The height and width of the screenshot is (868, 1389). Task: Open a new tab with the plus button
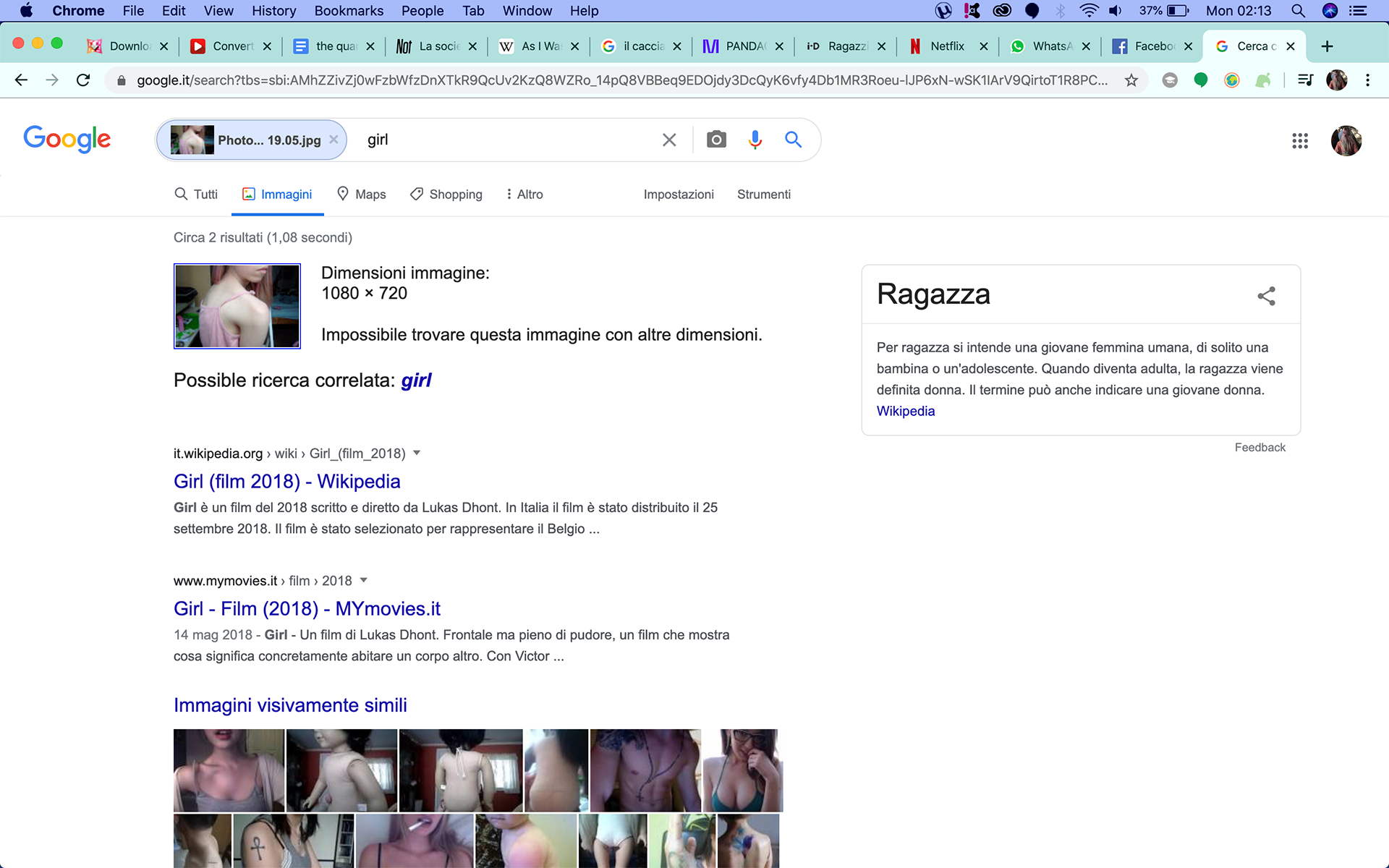1327,46
